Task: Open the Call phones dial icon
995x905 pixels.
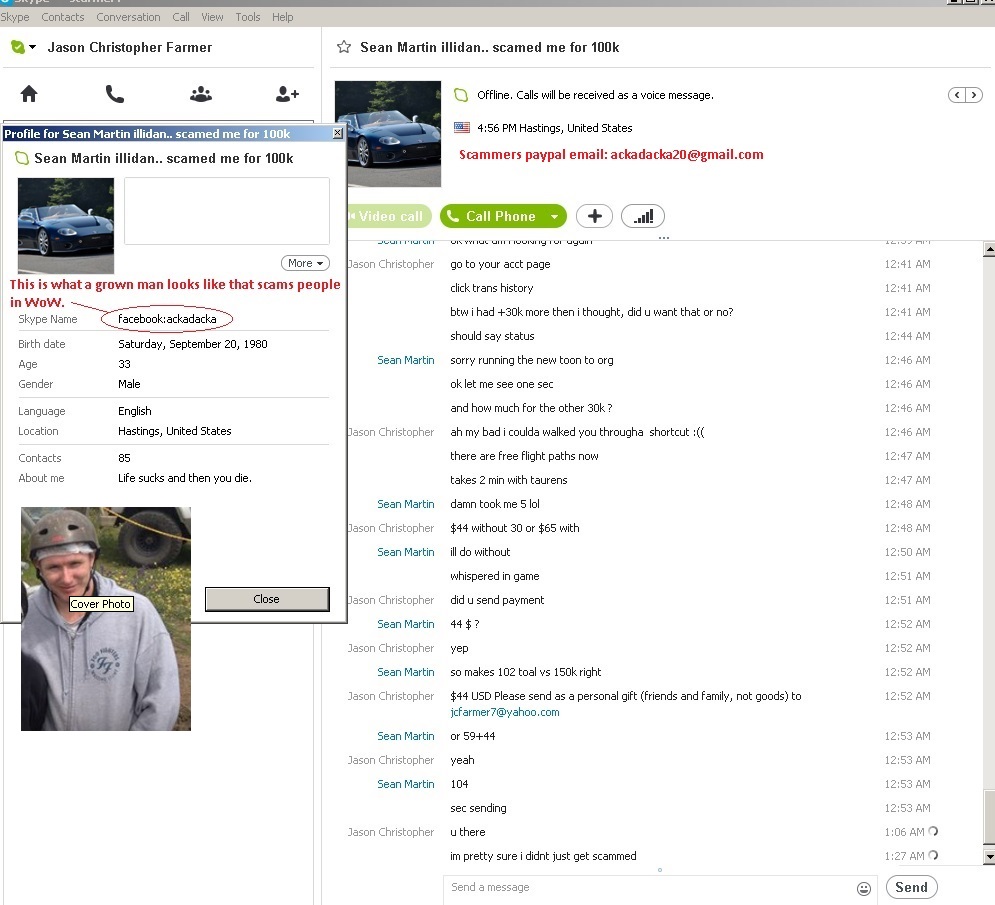Action: [115, 94]
